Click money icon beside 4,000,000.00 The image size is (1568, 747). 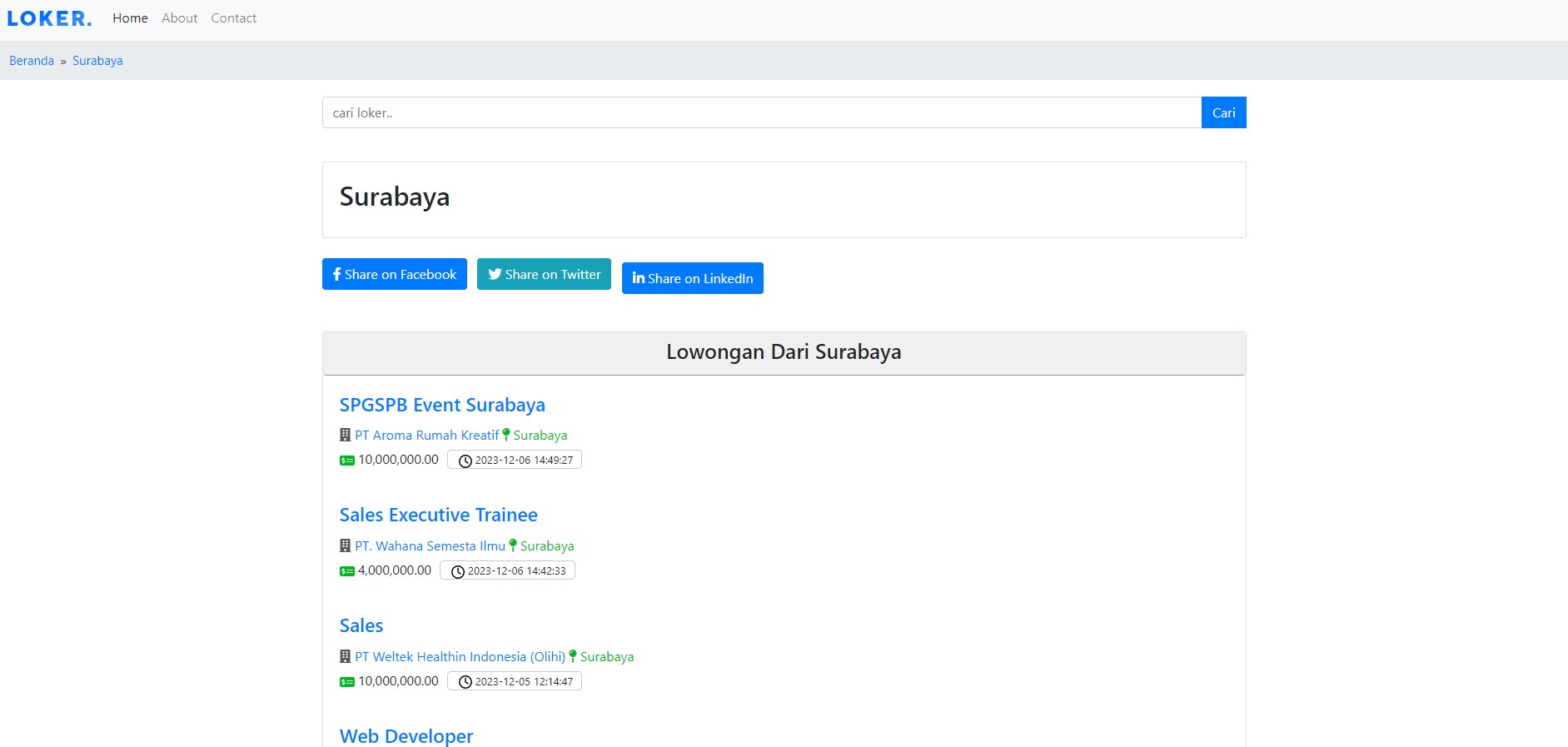pyautogui.click(x=347, y=571)
